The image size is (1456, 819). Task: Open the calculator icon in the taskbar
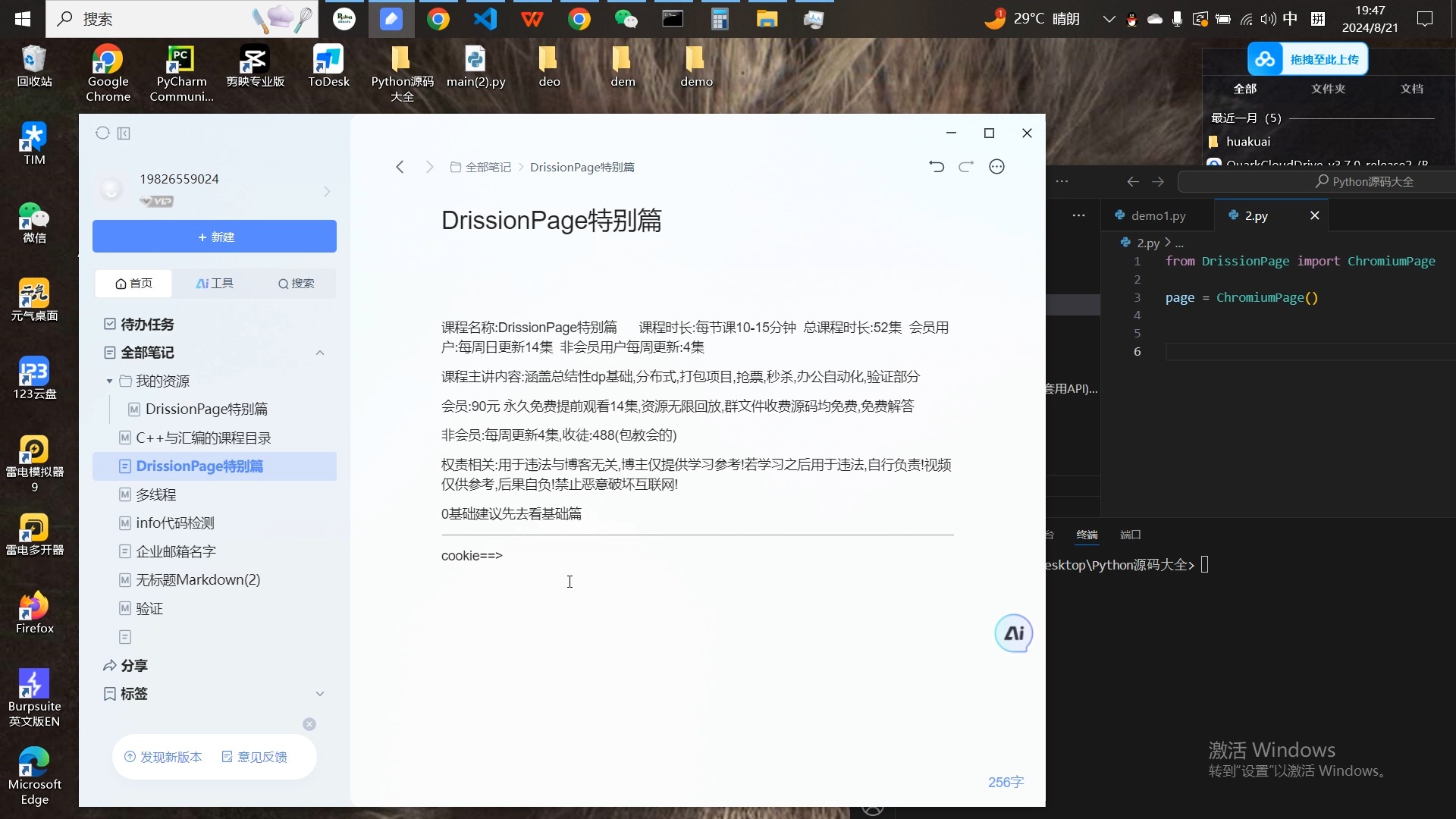click(720, 19)
